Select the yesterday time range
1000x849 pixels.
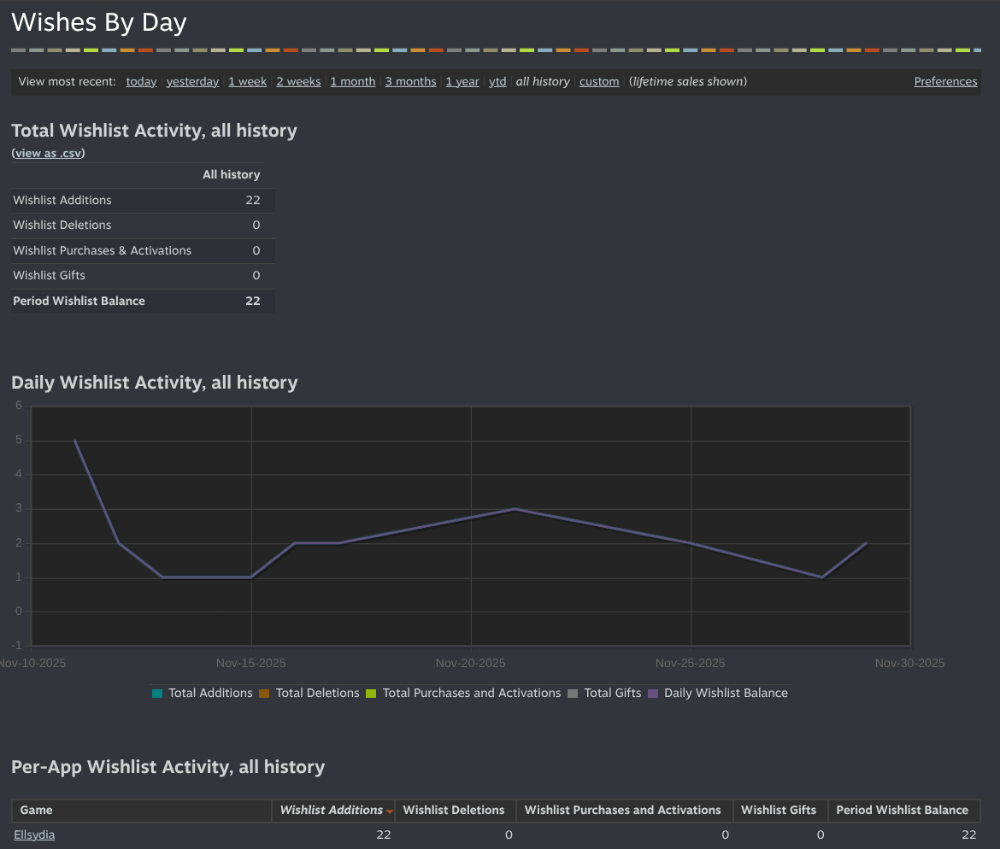point(192,82)
